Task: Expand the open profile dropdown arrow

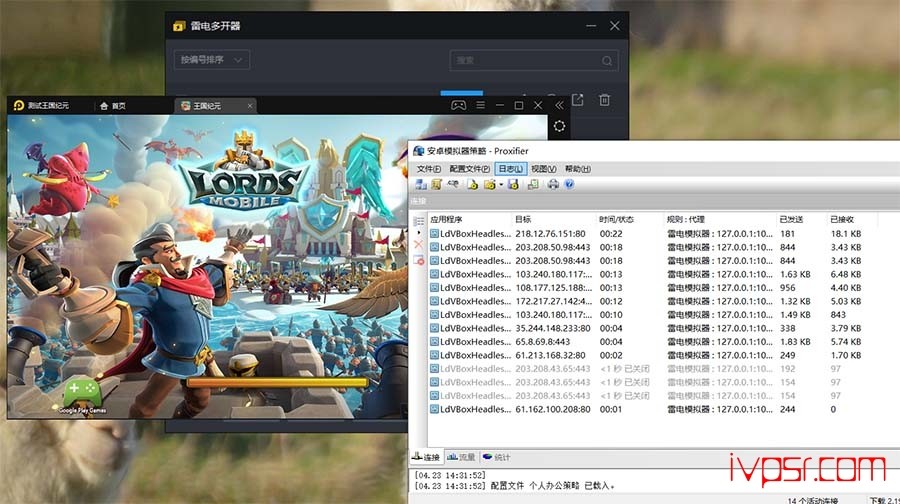Action: (x=501, y=185)
